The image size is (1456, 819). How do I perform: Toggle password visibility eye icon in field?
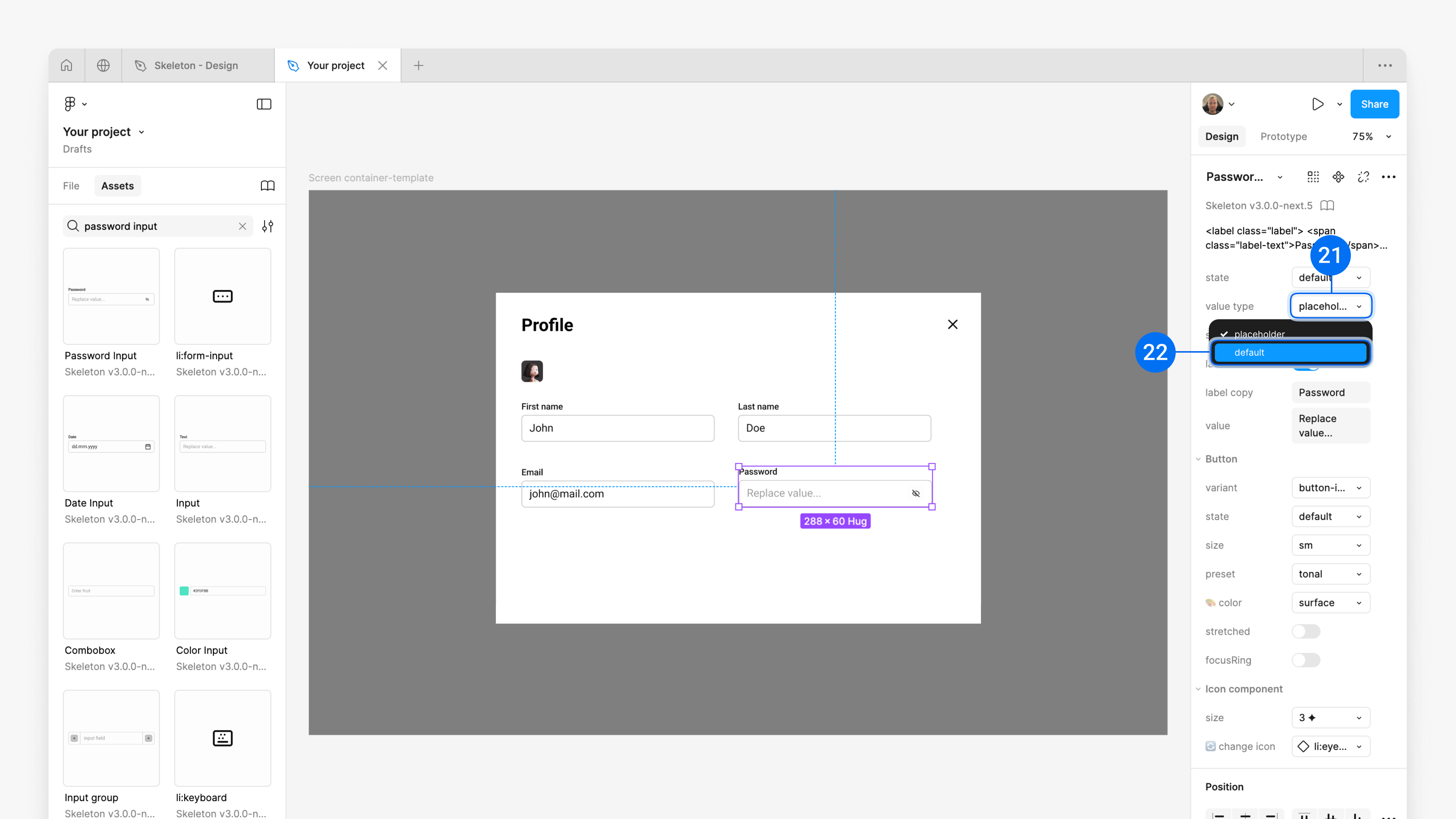[916, 493]
